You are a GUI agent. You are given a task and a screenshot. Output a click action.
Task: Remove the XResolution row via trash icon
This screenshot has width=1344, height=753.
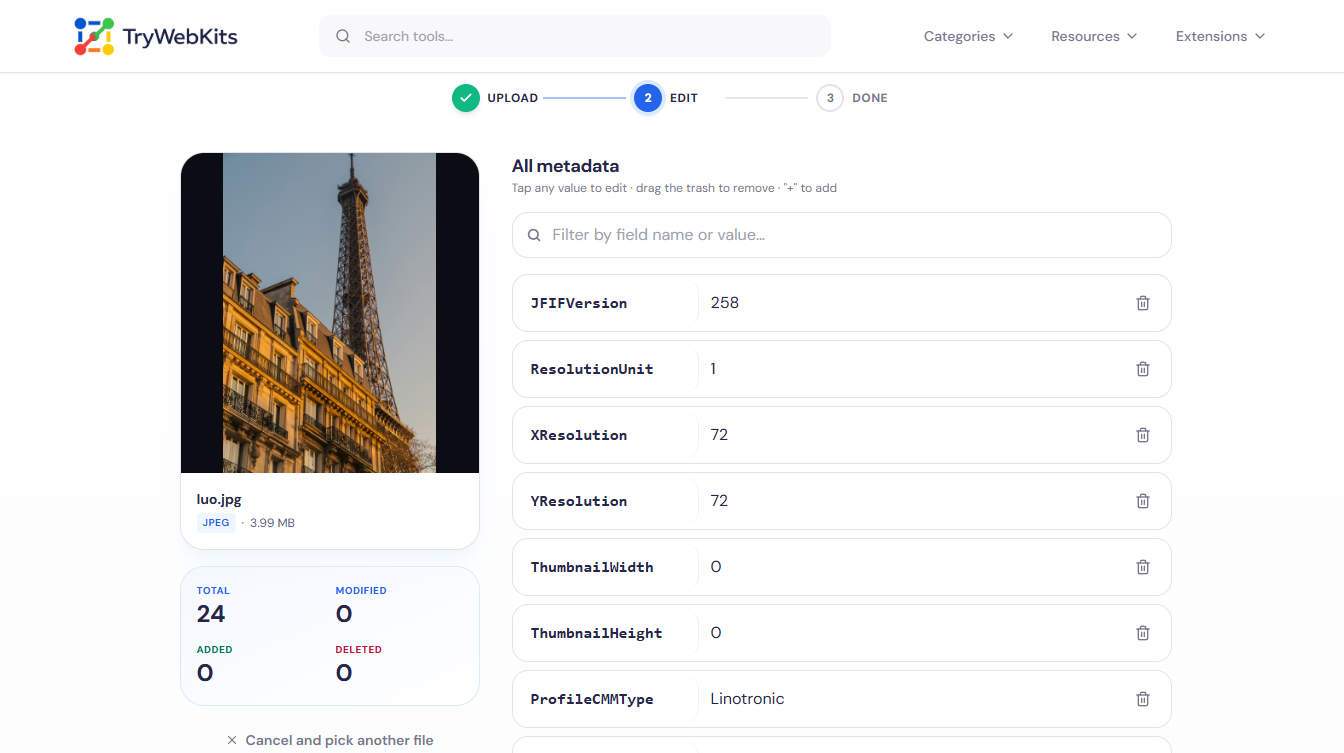coord(1143,435)
